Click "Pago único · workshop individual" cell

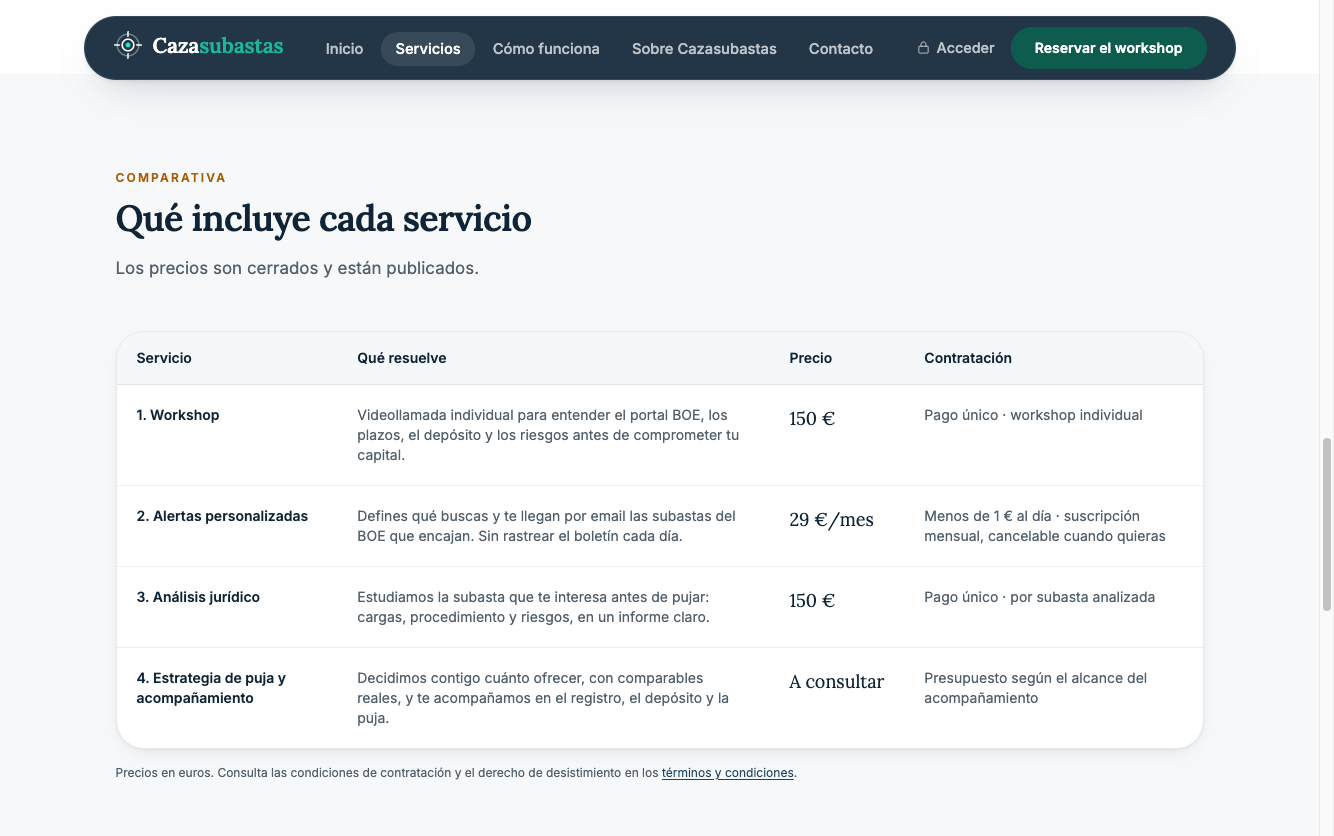(1033, 415)
